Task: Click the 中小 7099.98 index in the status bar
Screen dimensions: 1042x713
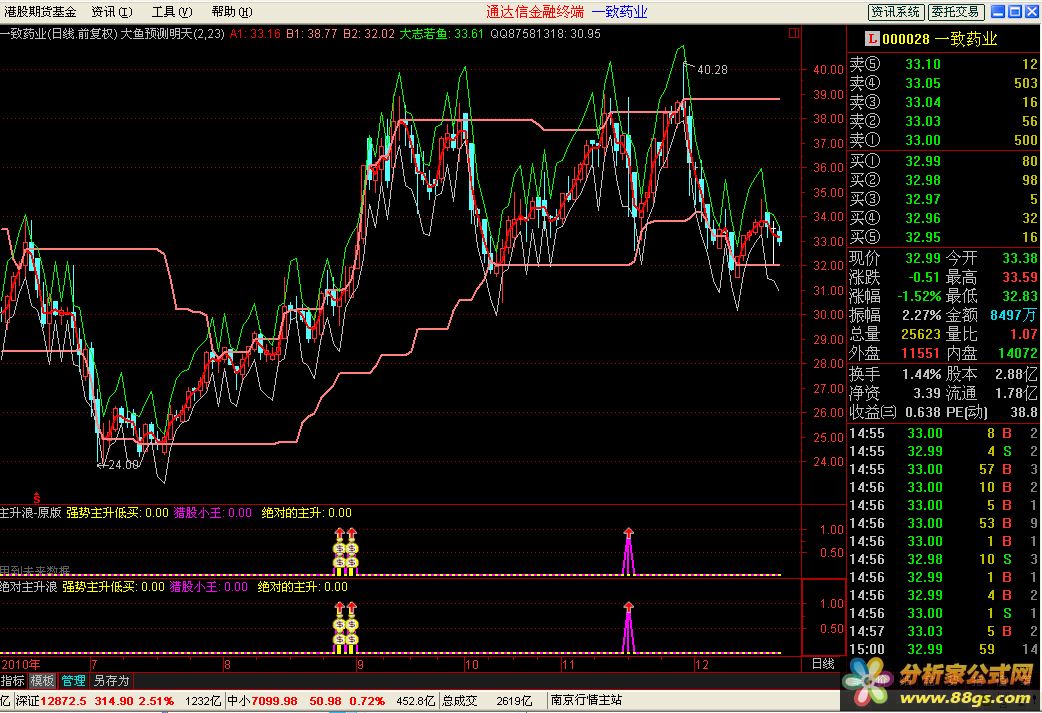Action: 262,700
